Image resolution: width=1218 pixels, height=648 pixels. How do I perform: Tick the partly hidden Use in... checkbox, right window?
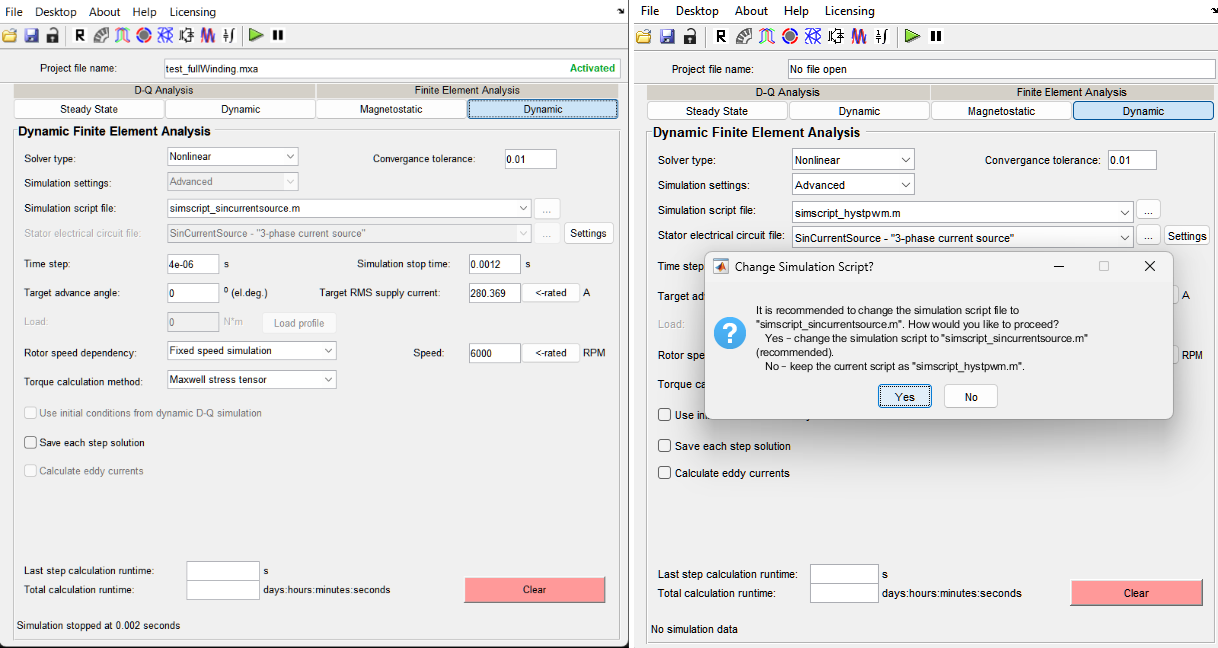click(x=664, y=415)
